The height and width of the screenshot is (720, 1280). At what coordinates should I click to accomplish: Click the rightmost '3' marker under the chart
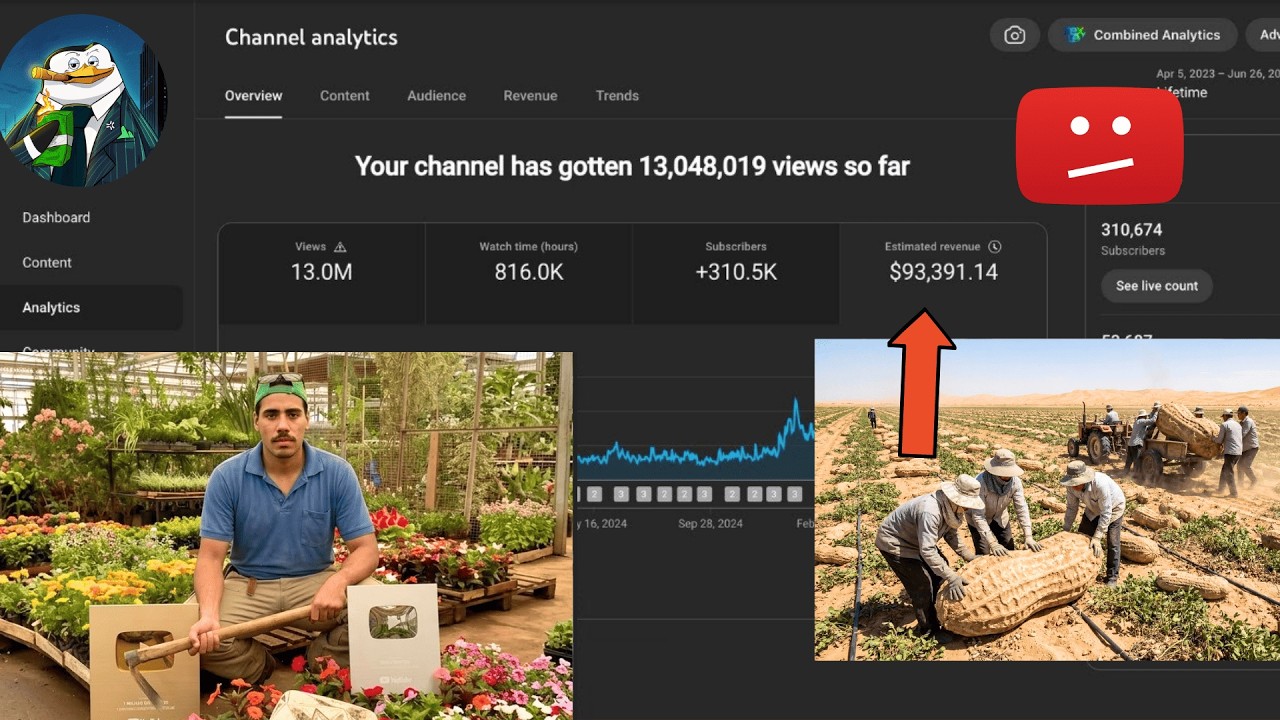click(794, 494)
